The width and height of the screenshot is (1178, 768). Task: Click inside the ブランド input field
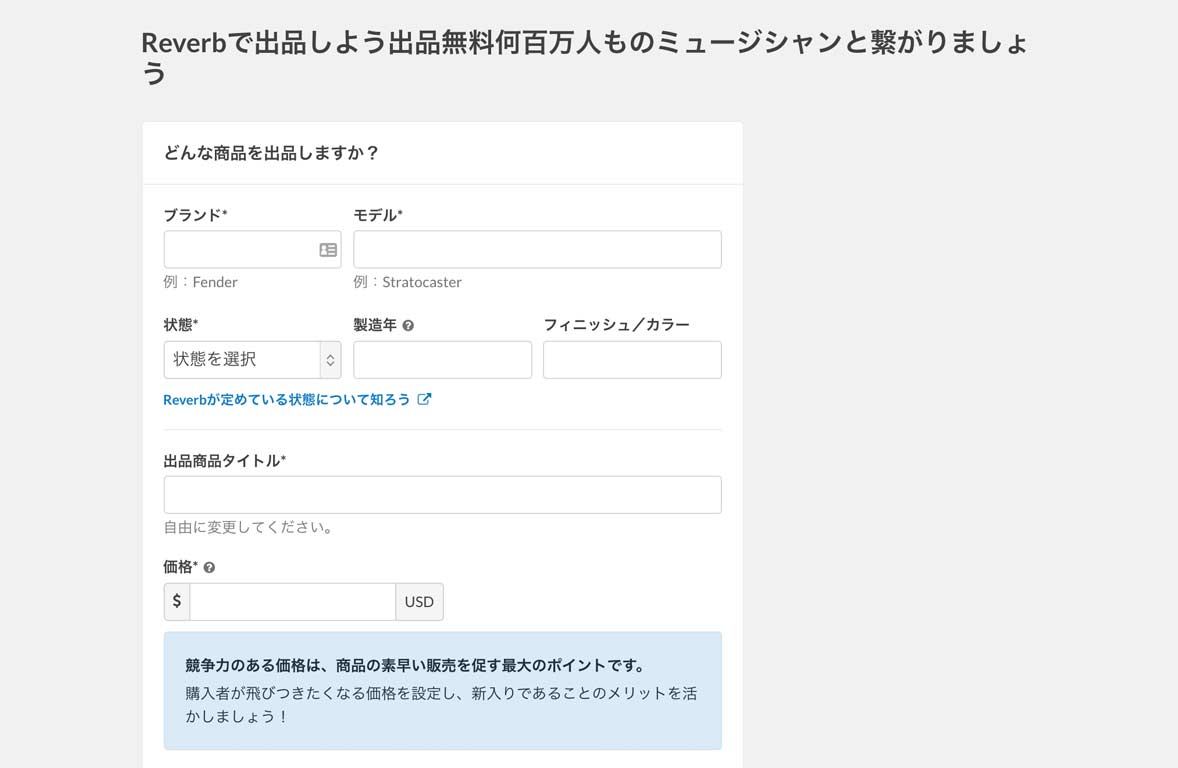click(240, 249)
